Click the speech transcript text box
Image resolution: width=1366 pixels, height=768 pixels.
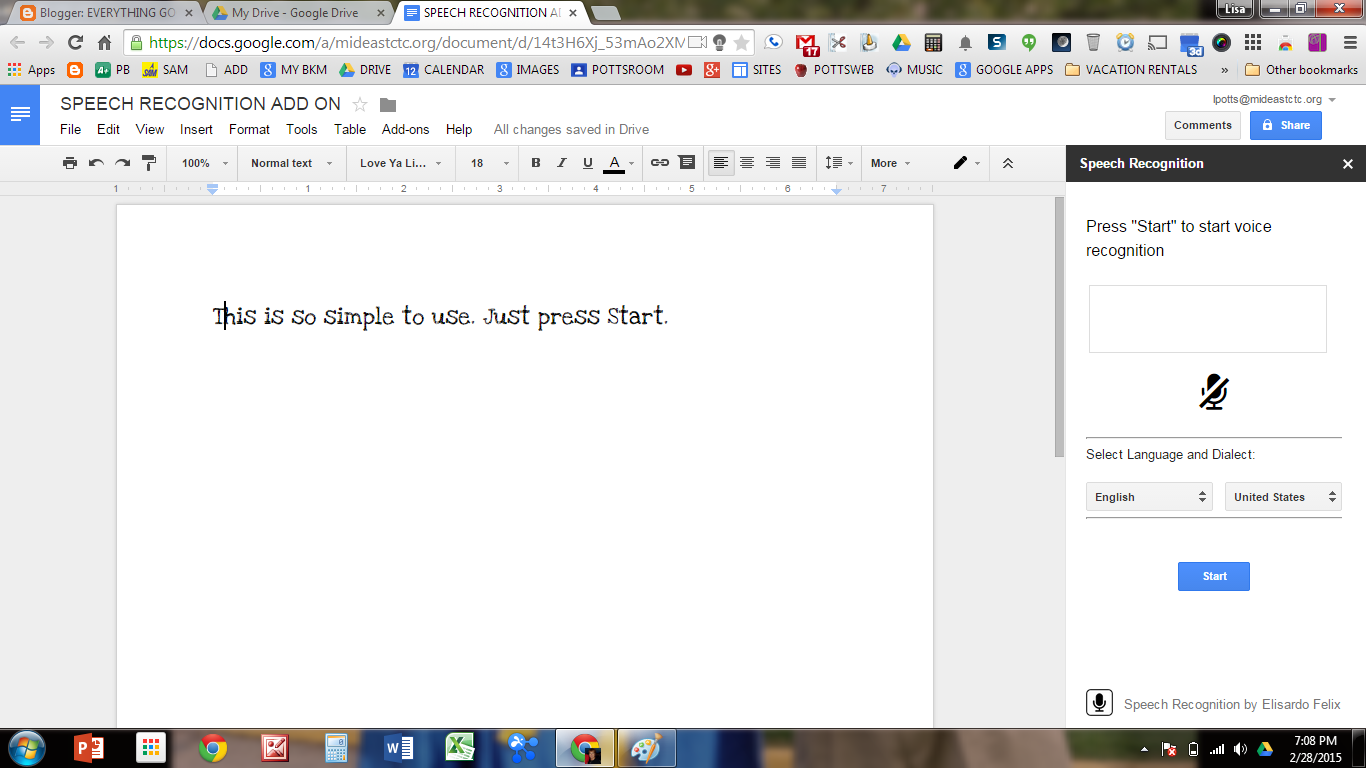tap(1207, 319)
